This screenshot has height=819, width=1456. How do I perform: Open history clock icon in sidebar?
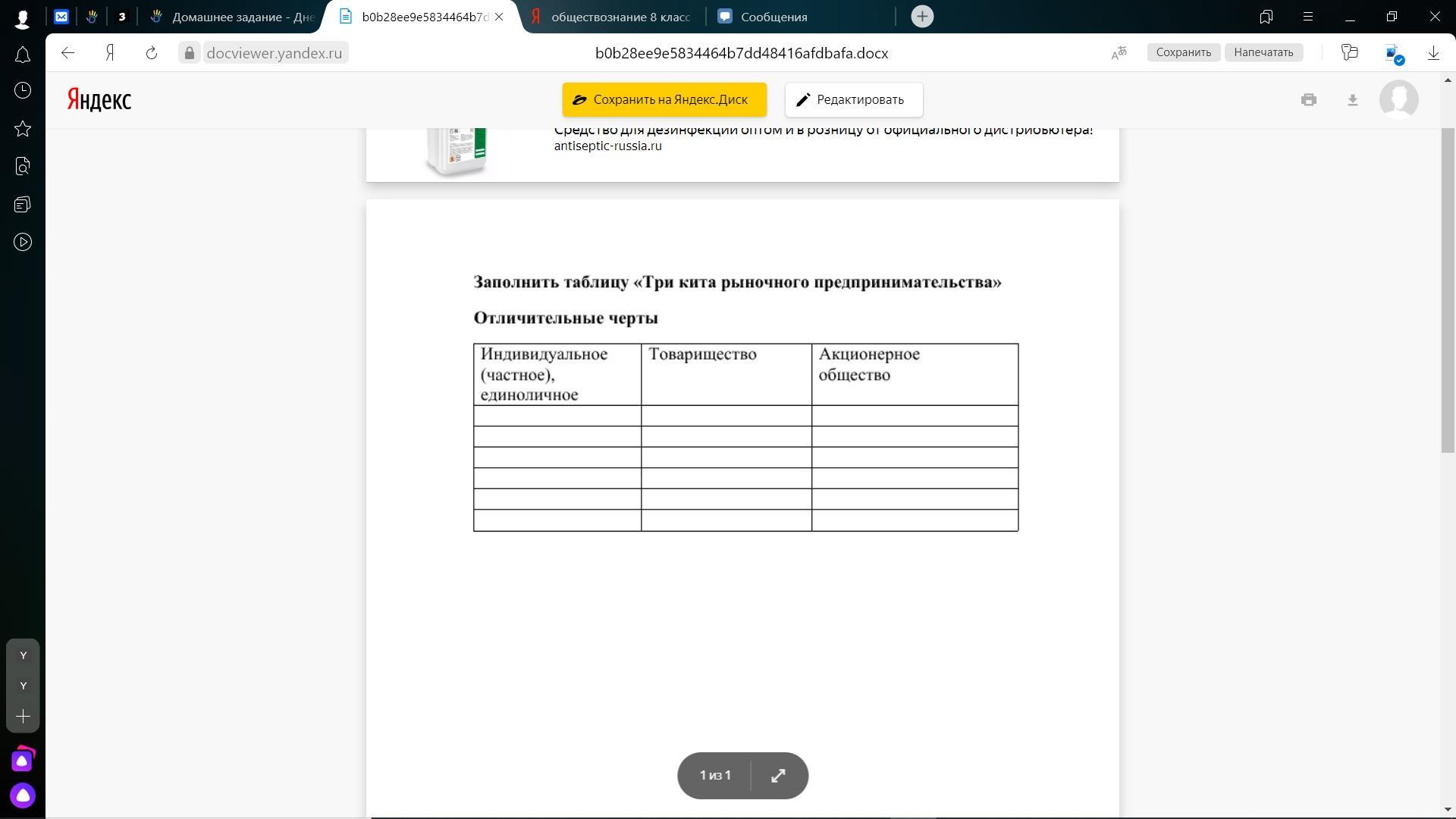[x=23, y=91]
